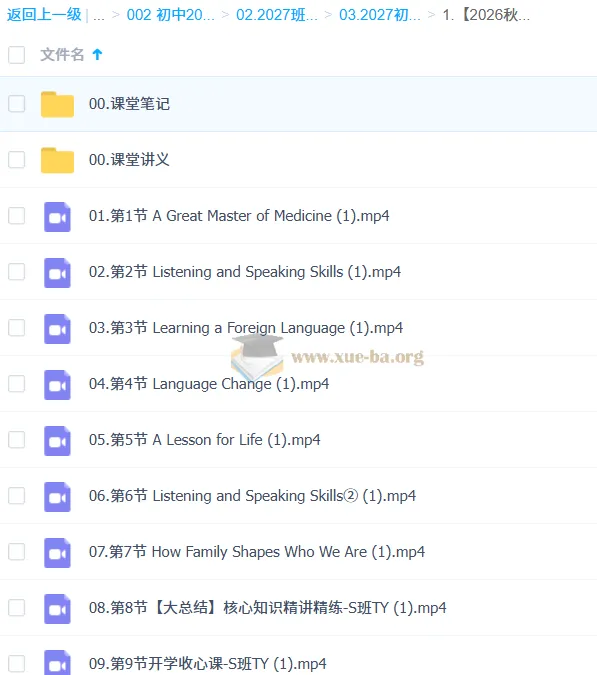This screenshot has width=597, height=675.
Task: Expand the collapsed breadcrumb ellipsis
Action: coord(99,15)
